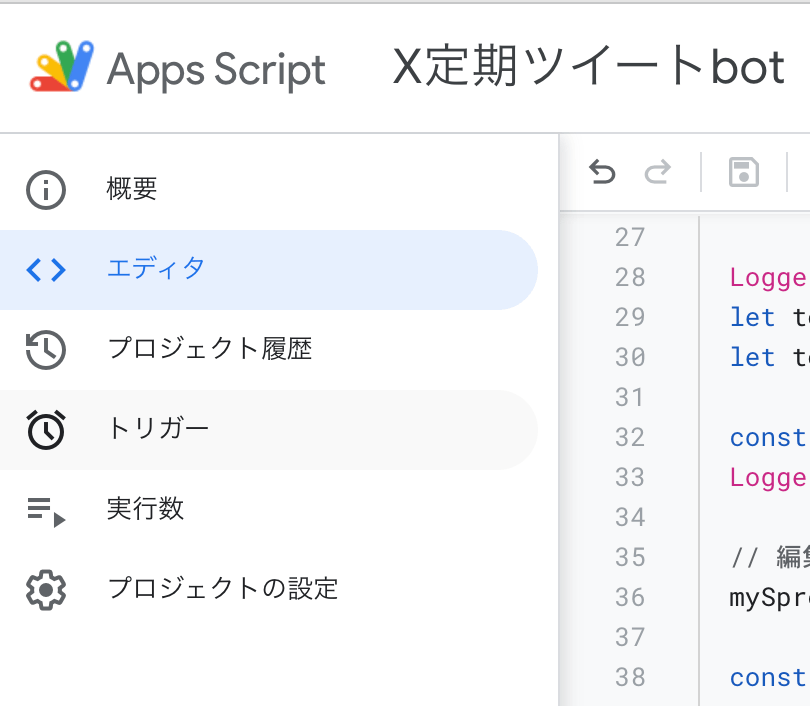Click the const keyword on line 32

769,438
